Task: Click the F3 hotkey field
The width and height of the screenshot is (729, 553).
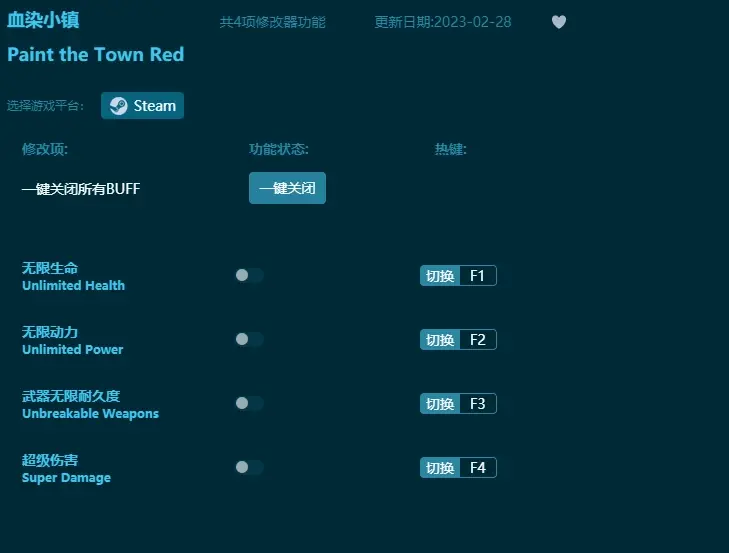Action: click(478, 404)
